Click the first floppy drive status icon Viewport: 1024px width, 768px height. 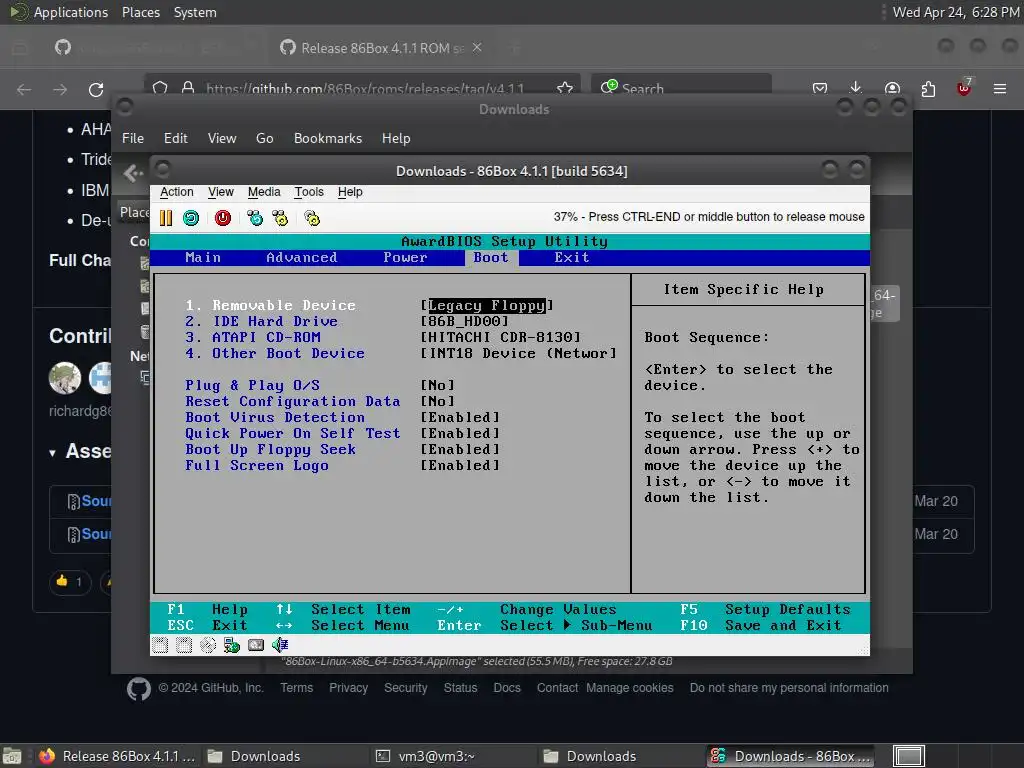(x=160, y=645)
